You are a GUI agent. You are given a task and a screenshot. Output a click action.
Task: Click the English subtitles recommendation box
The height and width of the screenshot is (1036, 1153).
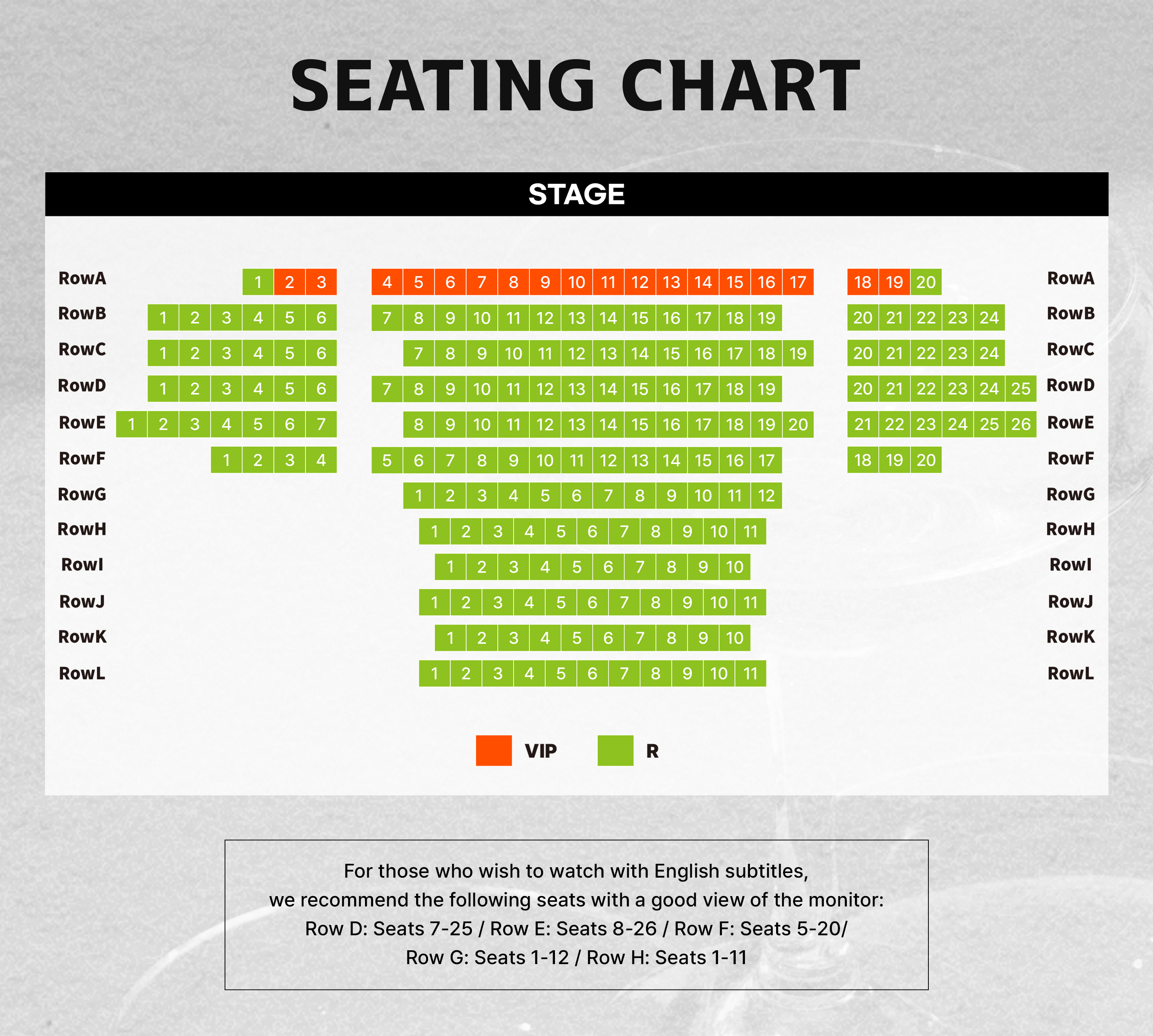[x=576, y=915]
